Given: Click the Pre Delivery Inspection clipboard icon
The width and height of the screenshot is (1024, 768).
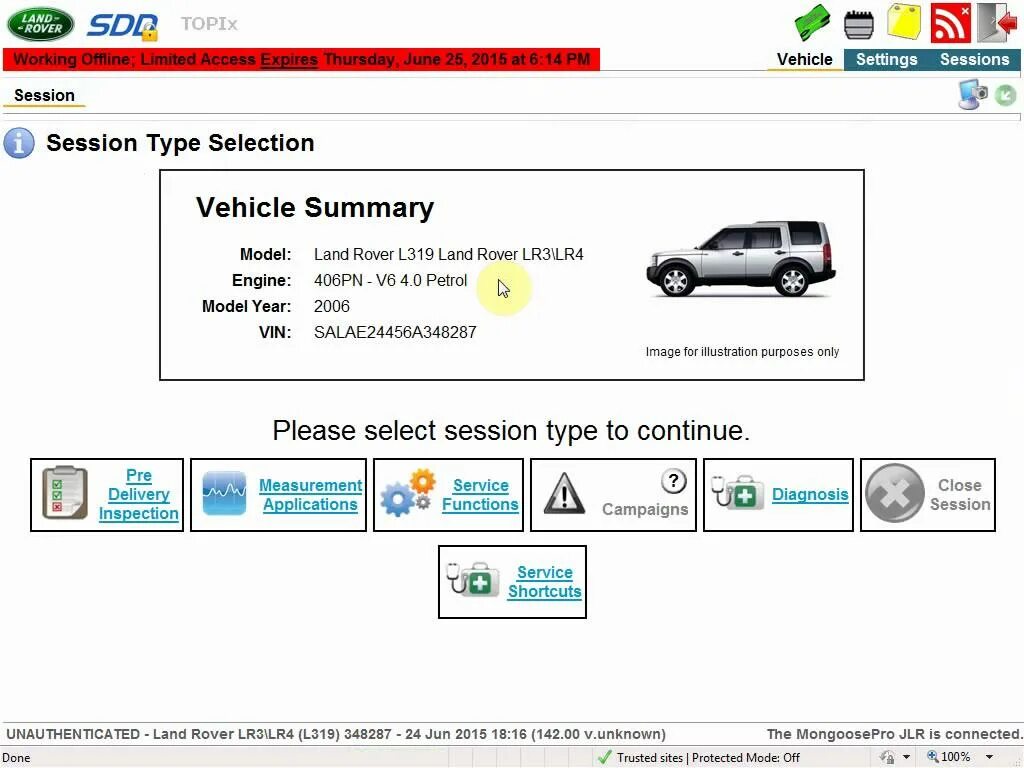Looking at the screenshot, I should 65,493.
